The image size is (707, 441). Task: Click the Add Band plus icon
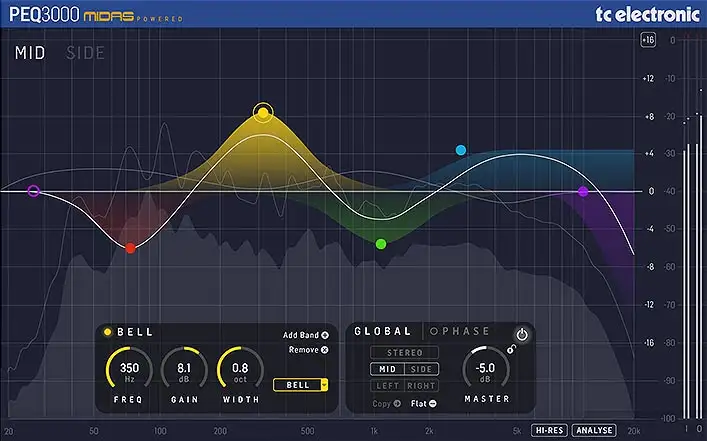[x=325, y=335]
